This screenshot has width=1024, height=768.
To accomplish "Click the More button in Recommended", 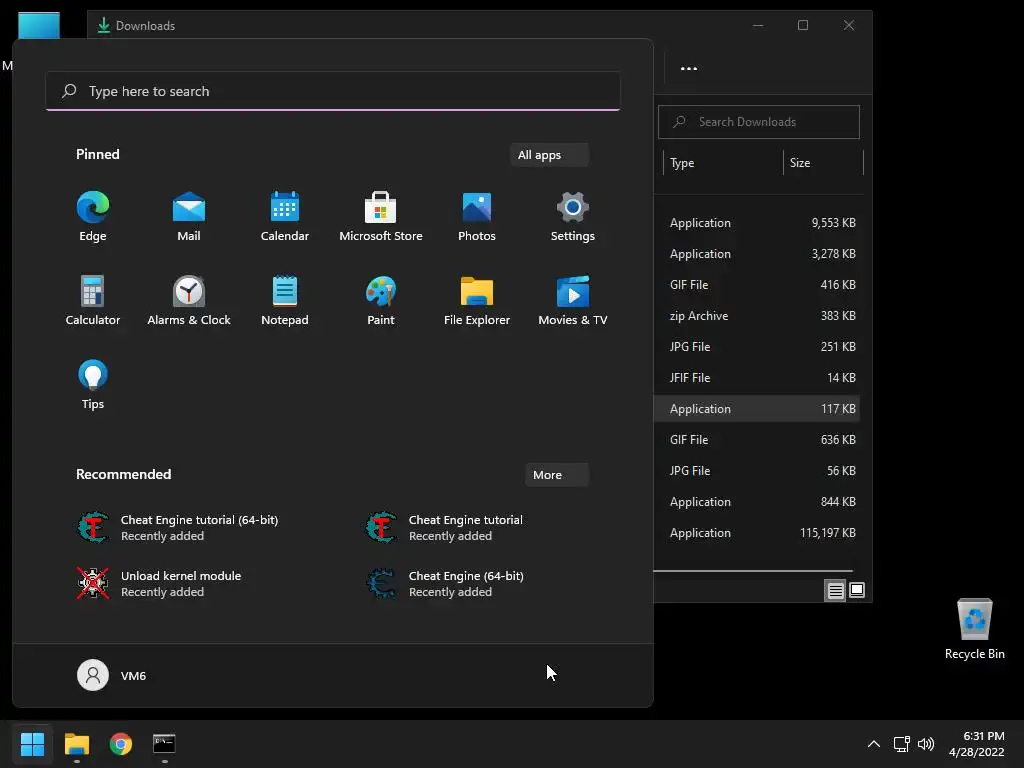I will [x=556, y=475].
